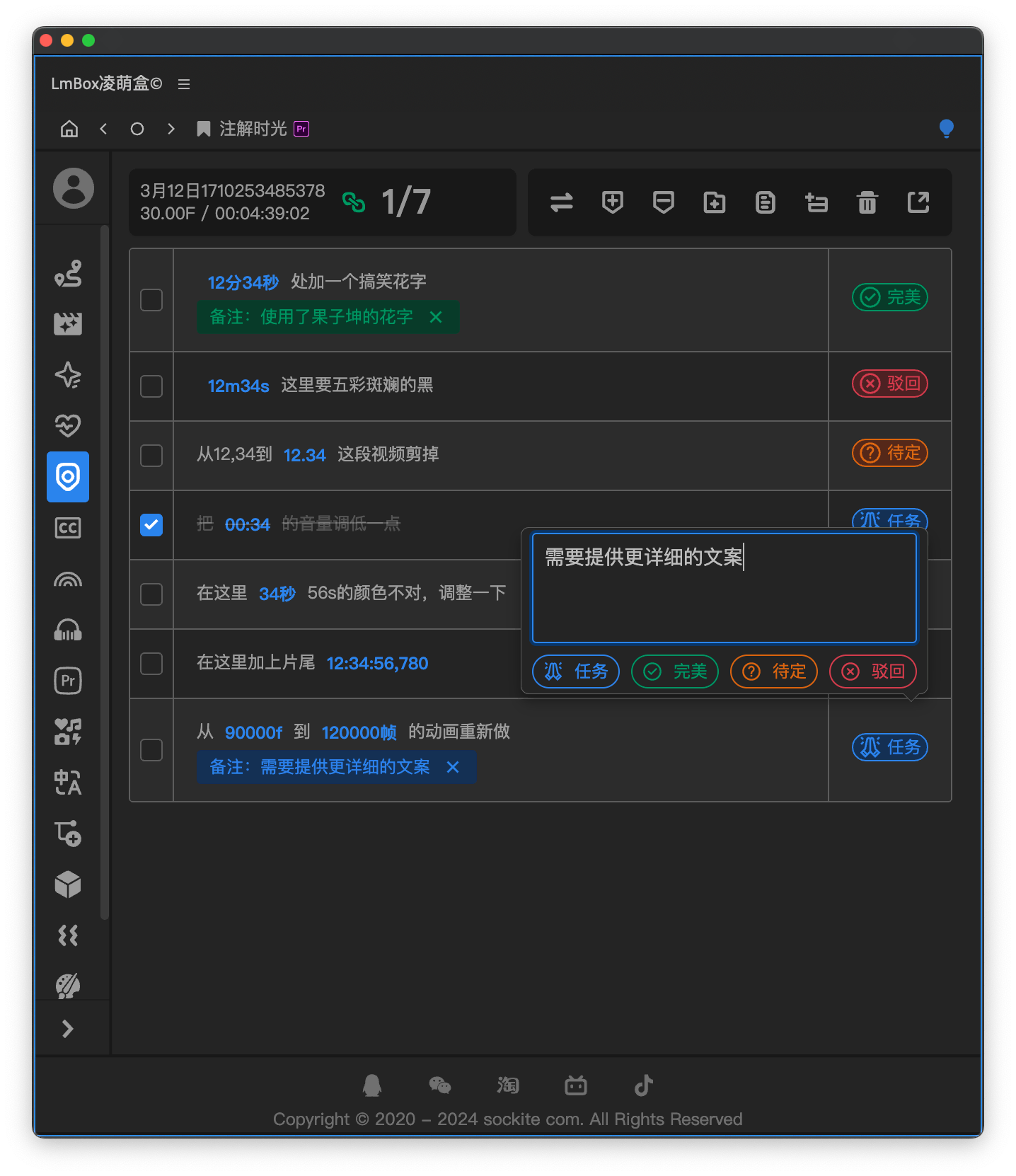1016x1176 pixels.
Task: Open the headphones audio sidebar tool
Action: [x=68, y=630]
